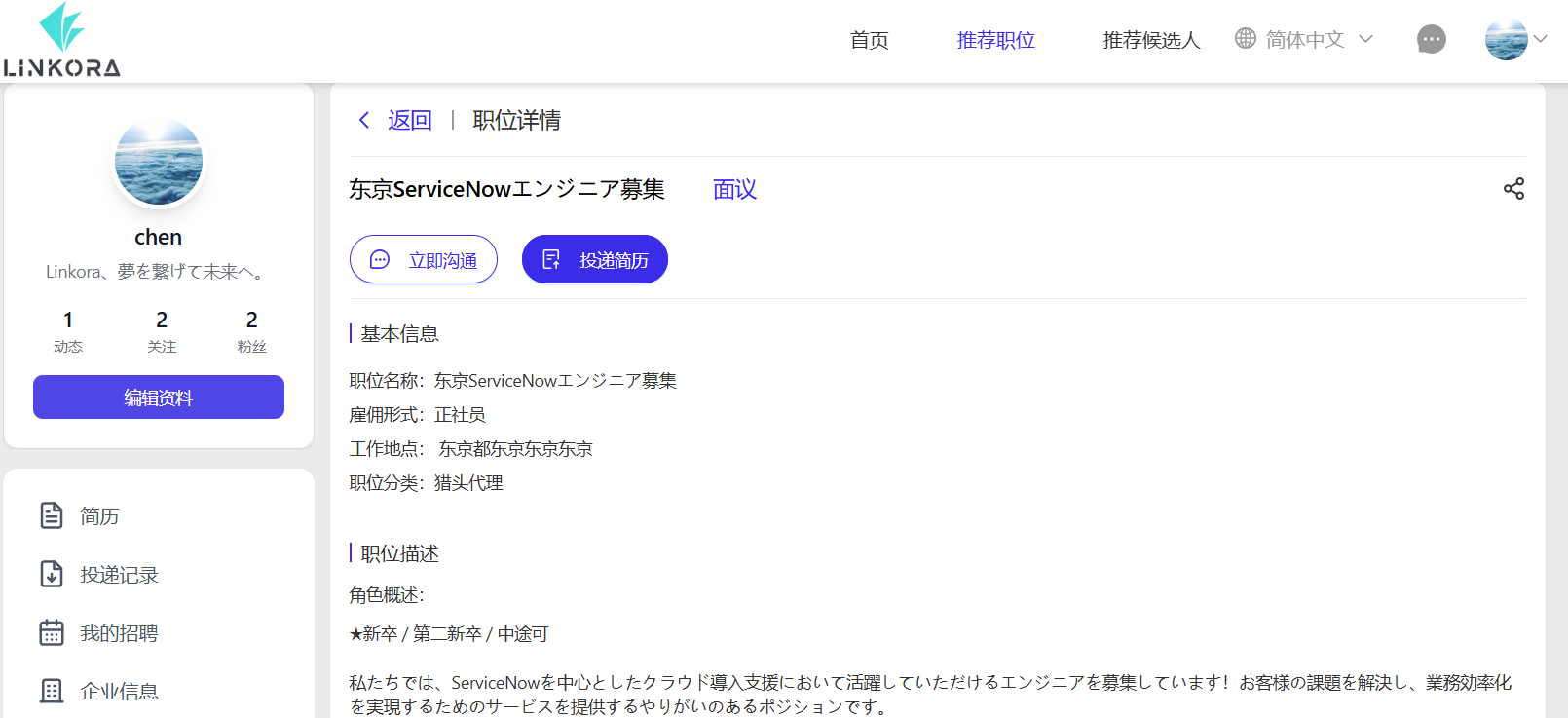Open the 简体中文 language dropdown
Viewport: 1568px width, 718px height.
point(1305,40)
